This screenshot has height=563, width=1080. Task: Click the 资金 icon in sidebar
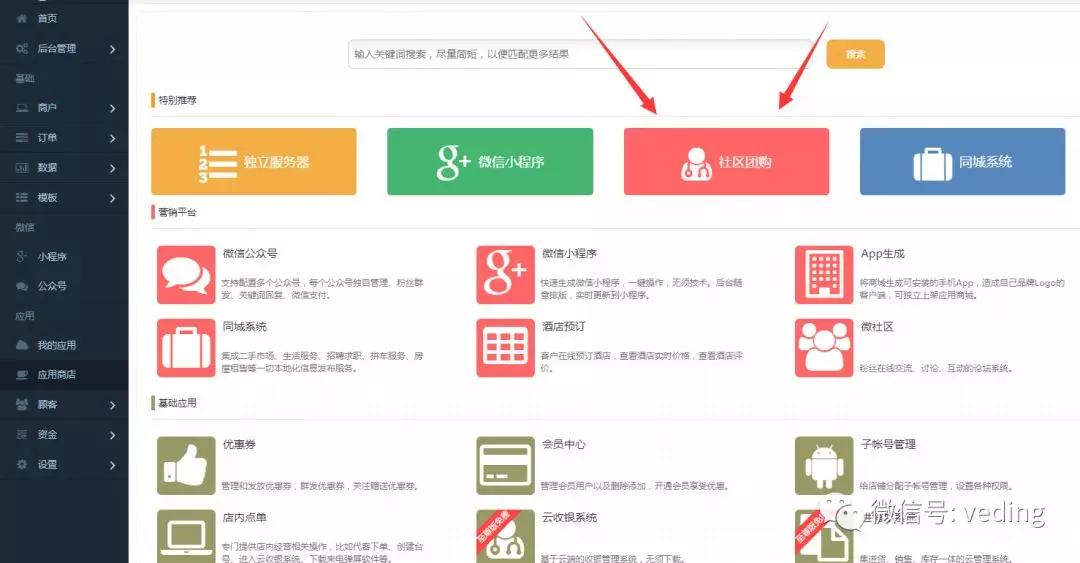pyautogui.click(x=22, y=434)
